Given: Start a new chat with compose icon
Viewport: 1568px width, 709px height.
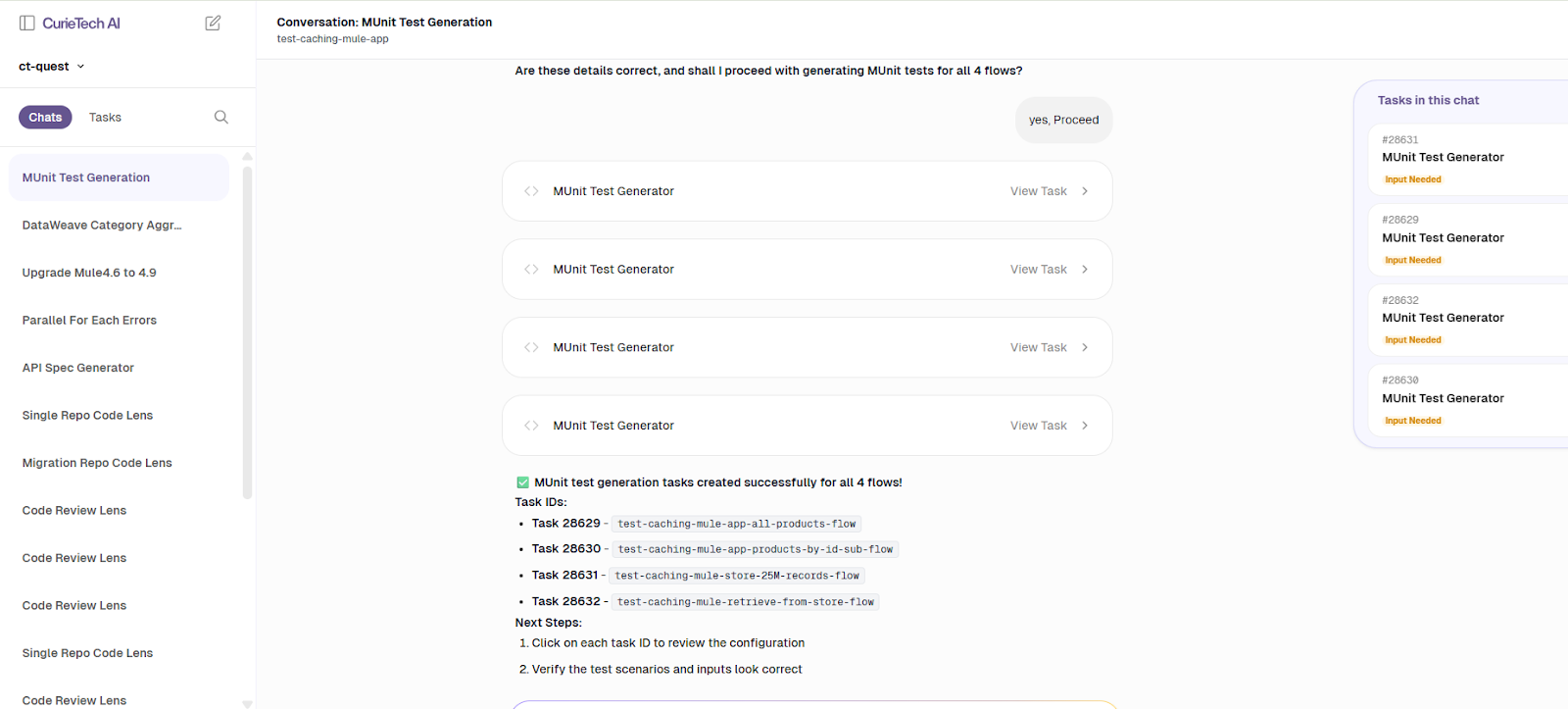Looking at the screenshot, I should click(213, 23).
